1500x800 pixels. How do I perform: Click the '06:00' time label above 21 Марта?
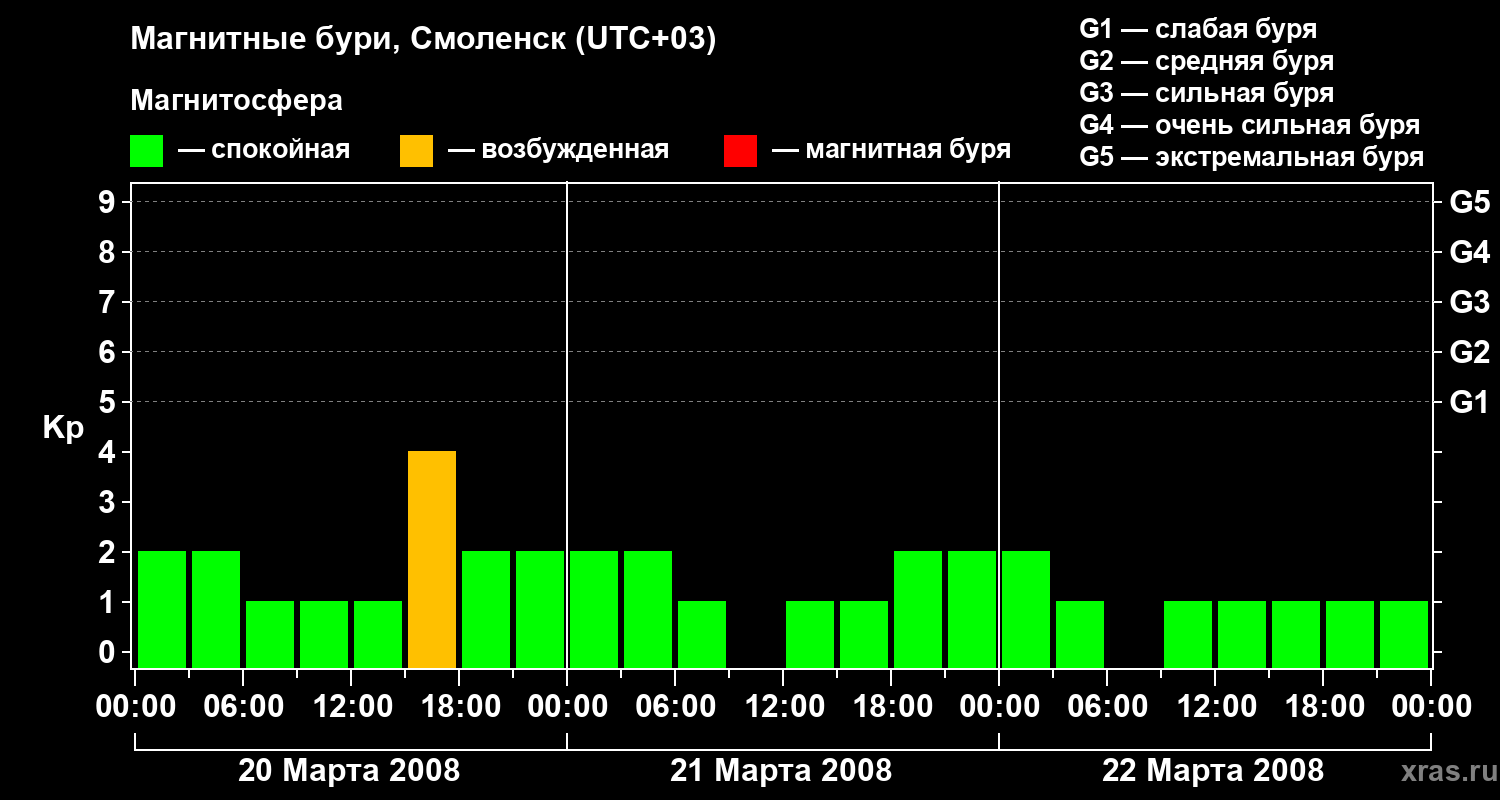pos(675,707)
